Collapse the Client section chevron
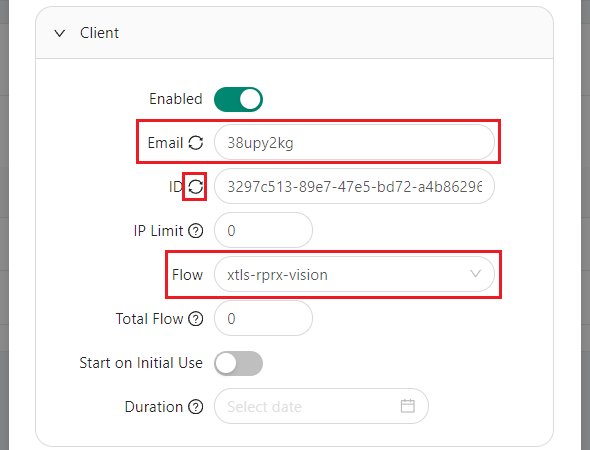 59,33
